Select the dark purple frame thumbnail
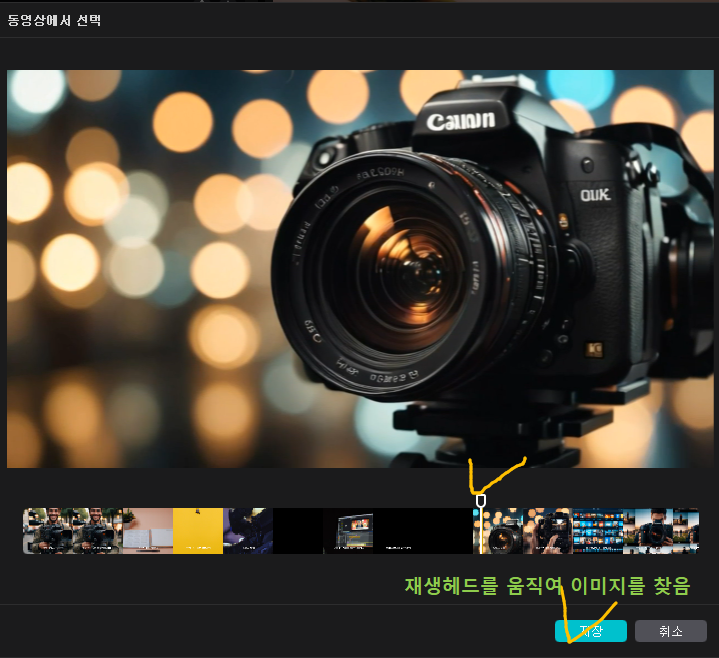Image resolution: width=719 pixels, height=658 pixels. (247, 531)
